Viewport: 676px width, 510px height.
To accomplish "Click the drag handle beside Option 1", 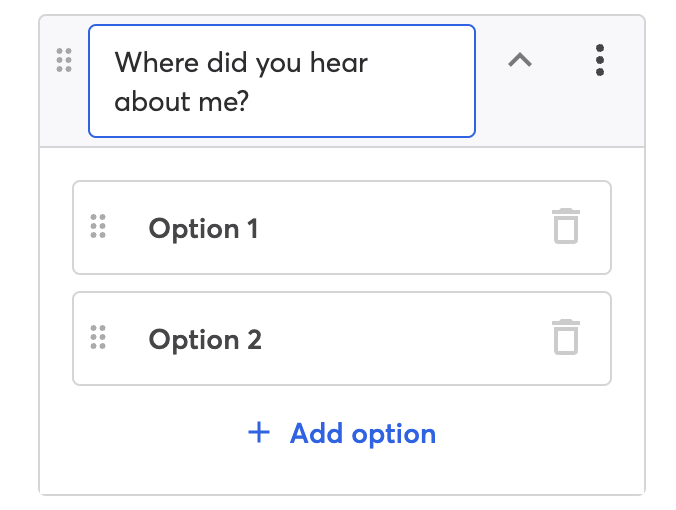I will [98, 226].
